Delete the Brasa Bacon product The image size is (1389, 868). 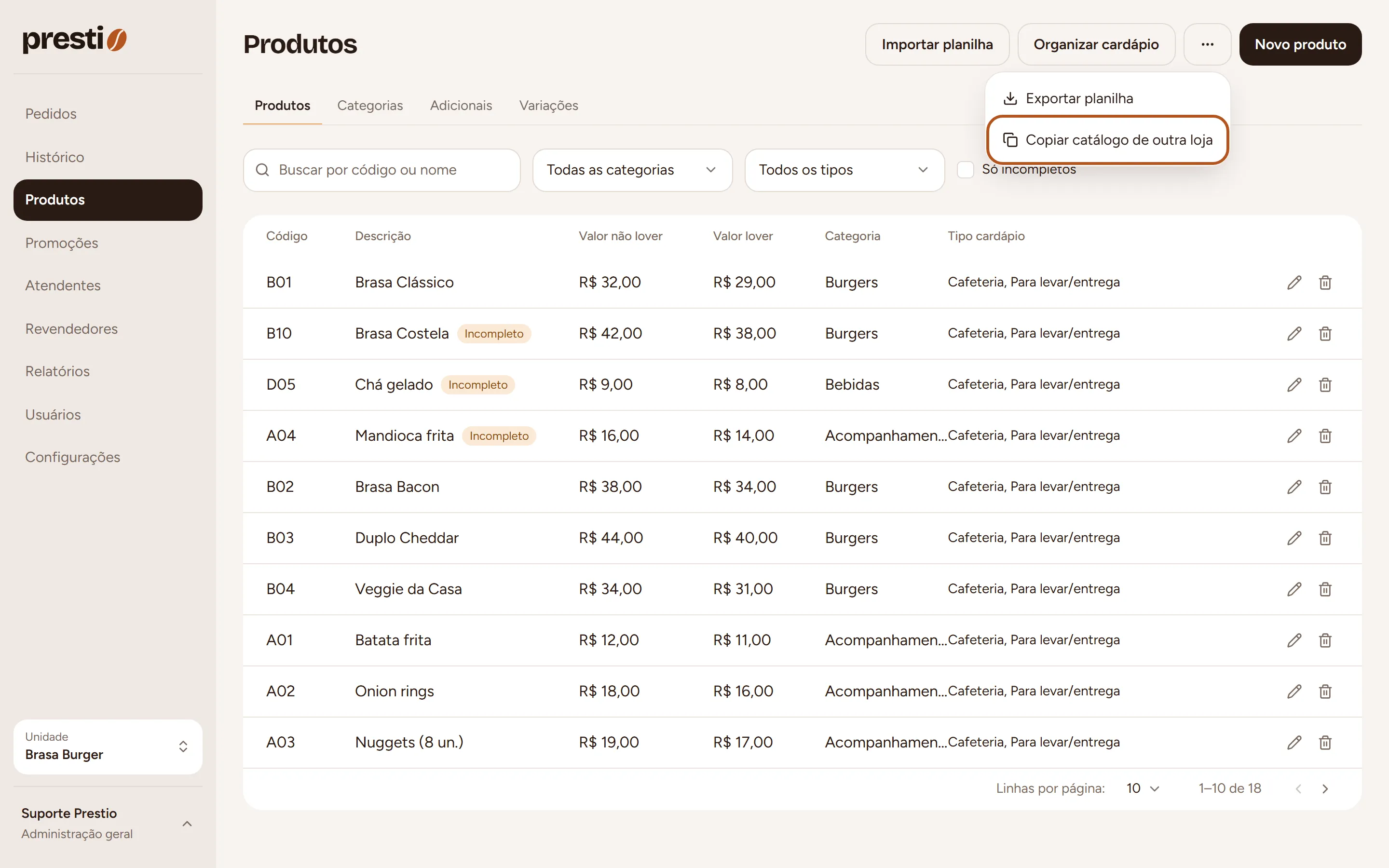click(1325, 487)
